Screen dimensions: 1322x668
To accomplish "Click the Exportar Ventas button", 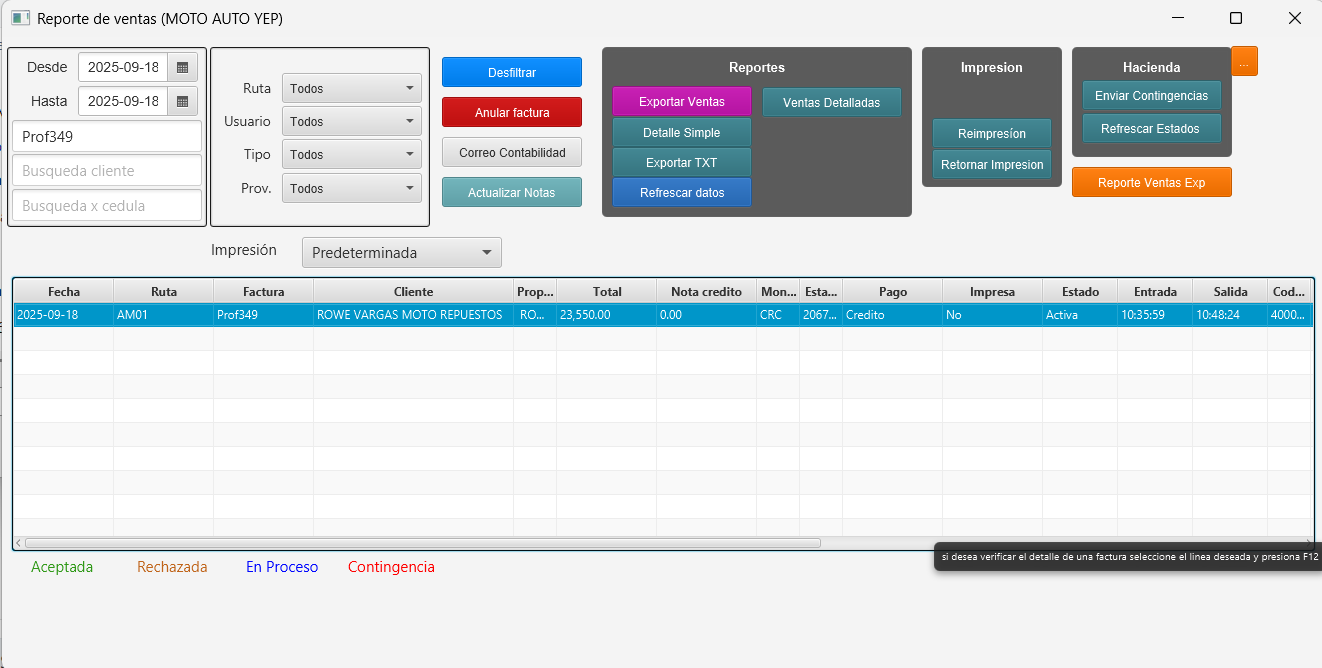I will point(682,102).
